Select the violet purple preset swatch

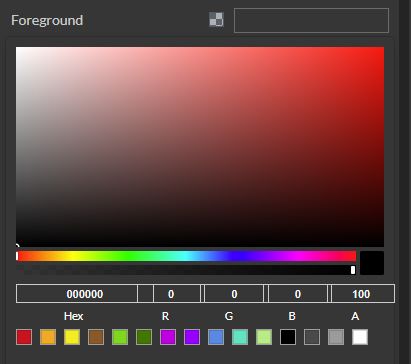(x=192, y=337)
